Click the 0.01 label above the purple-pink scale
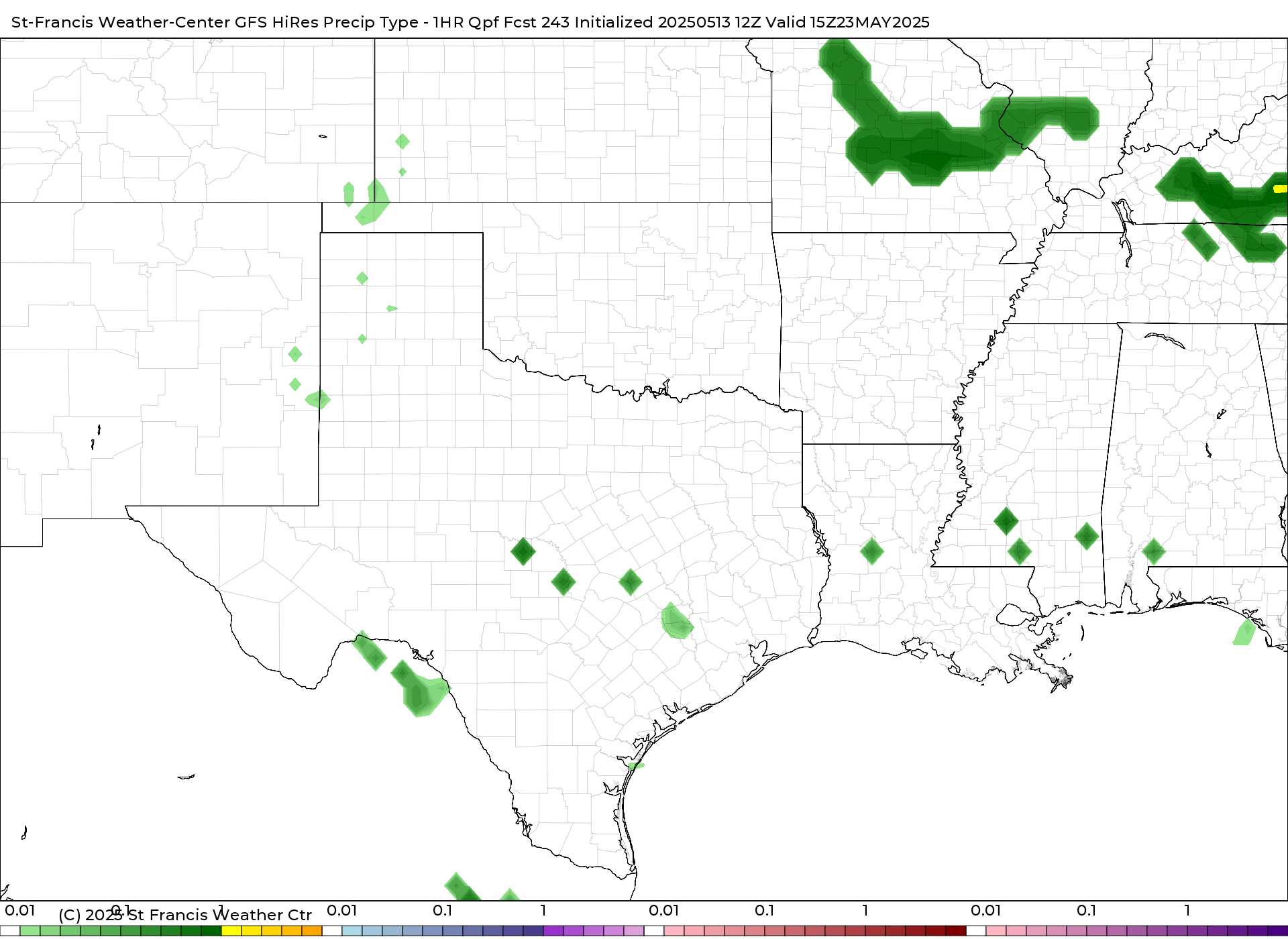The image size is (1288, 939). 986,910
